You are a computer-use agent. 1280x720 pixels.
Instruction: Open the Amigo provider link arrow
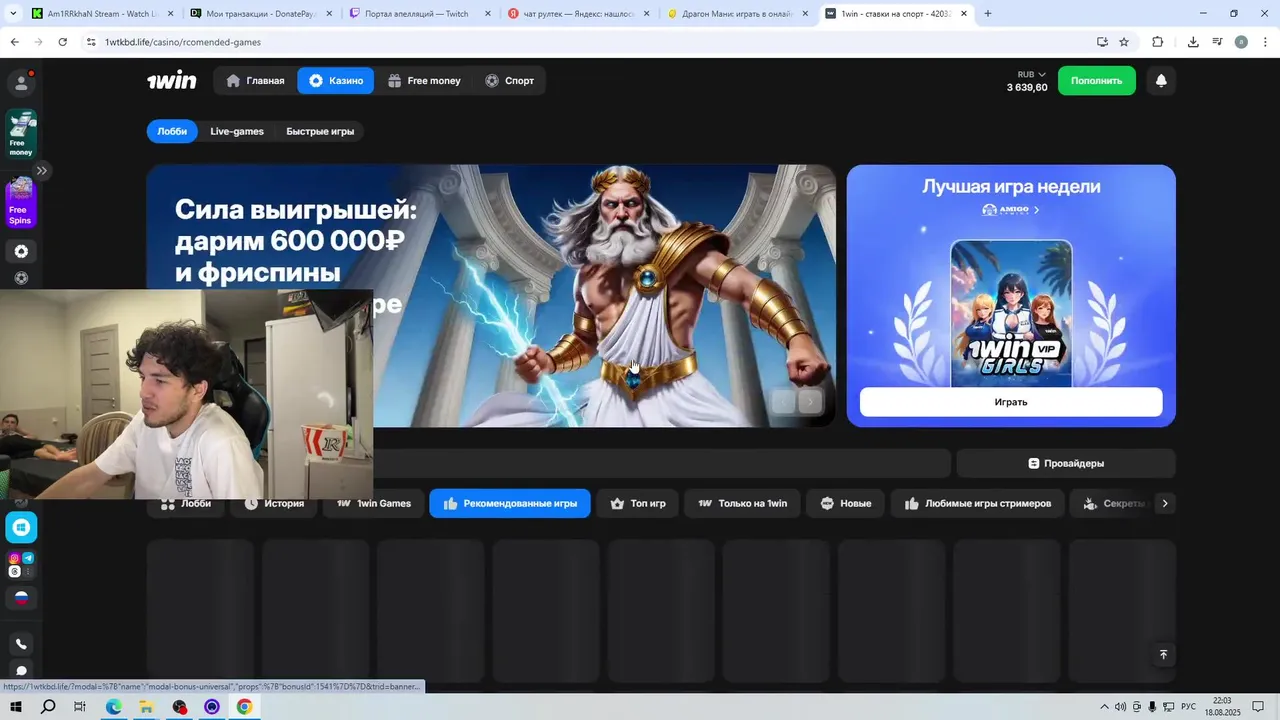1036,210
